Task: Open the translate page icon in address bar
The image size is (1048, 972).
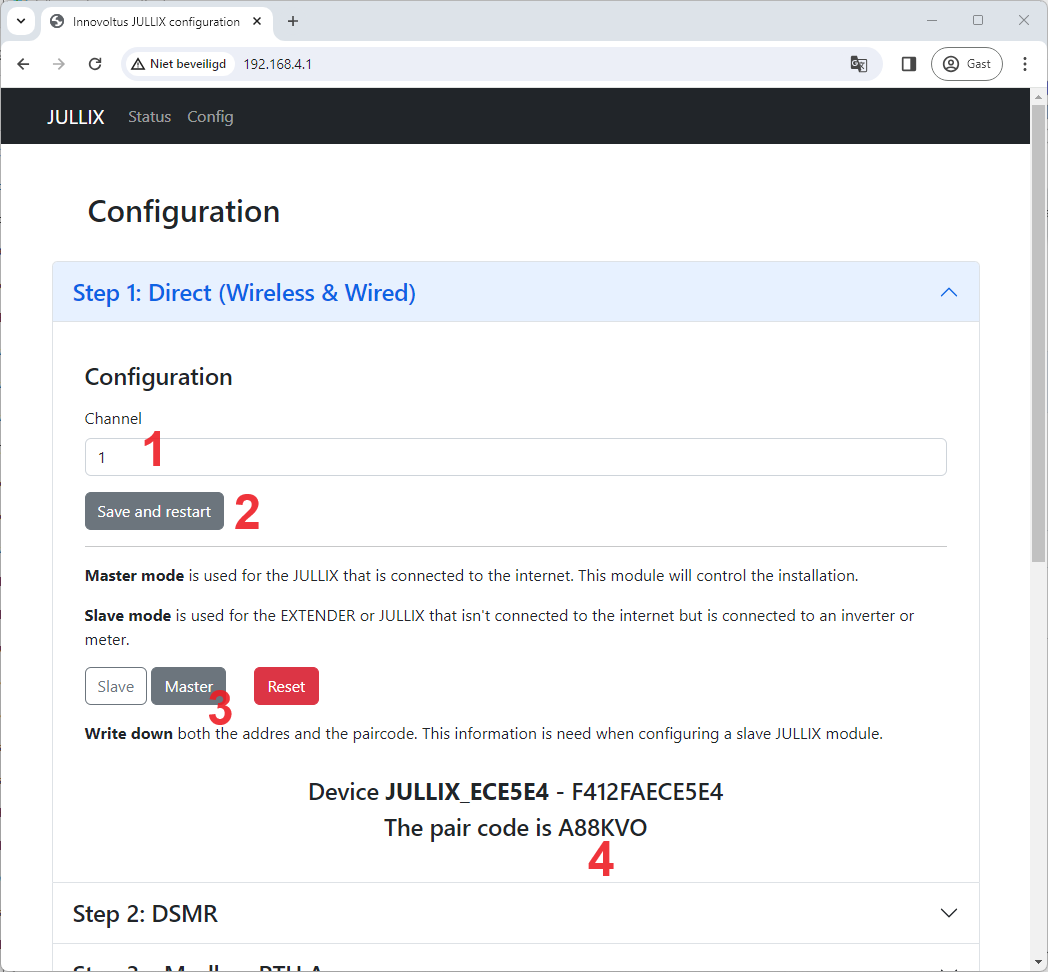Action: (858, 64)
